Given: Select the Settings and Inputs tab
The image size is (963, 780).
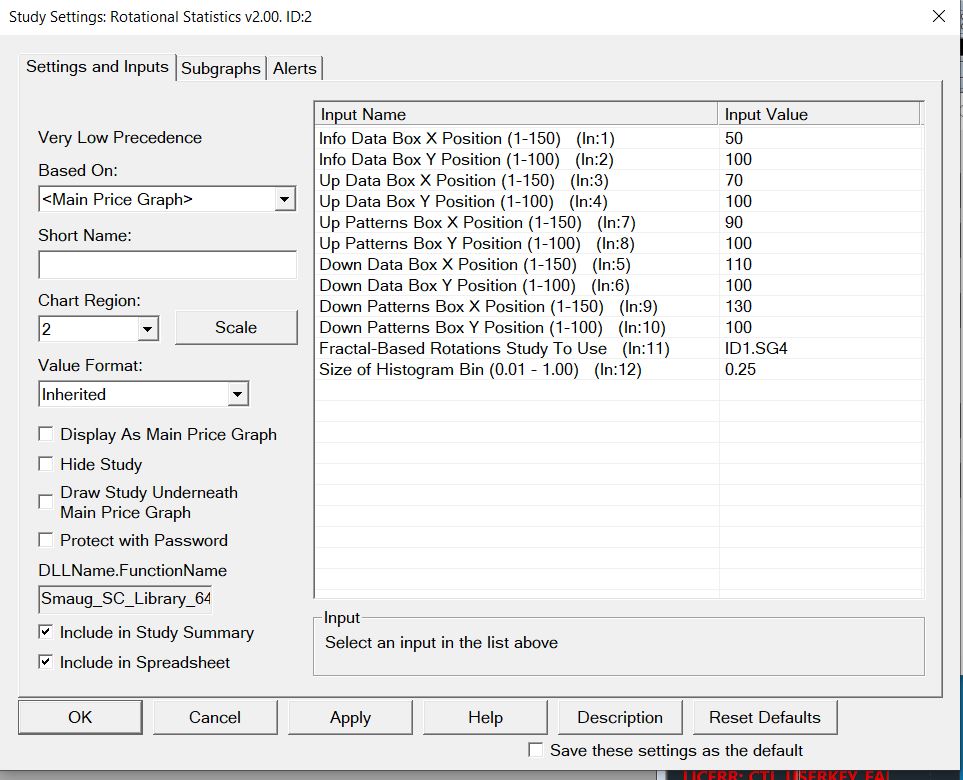Looking at the screenshot, I should pos(97,66).
